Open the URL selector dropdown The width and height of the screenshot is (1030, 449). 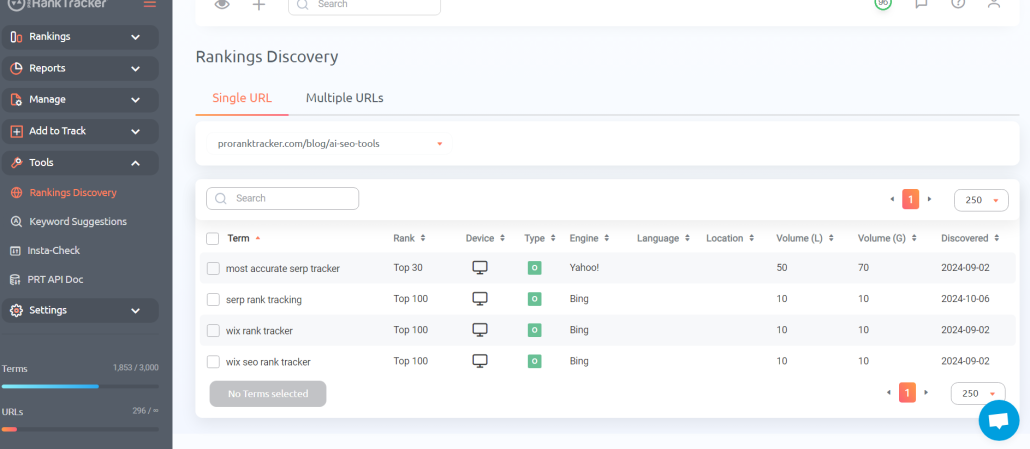coord(329,144)
